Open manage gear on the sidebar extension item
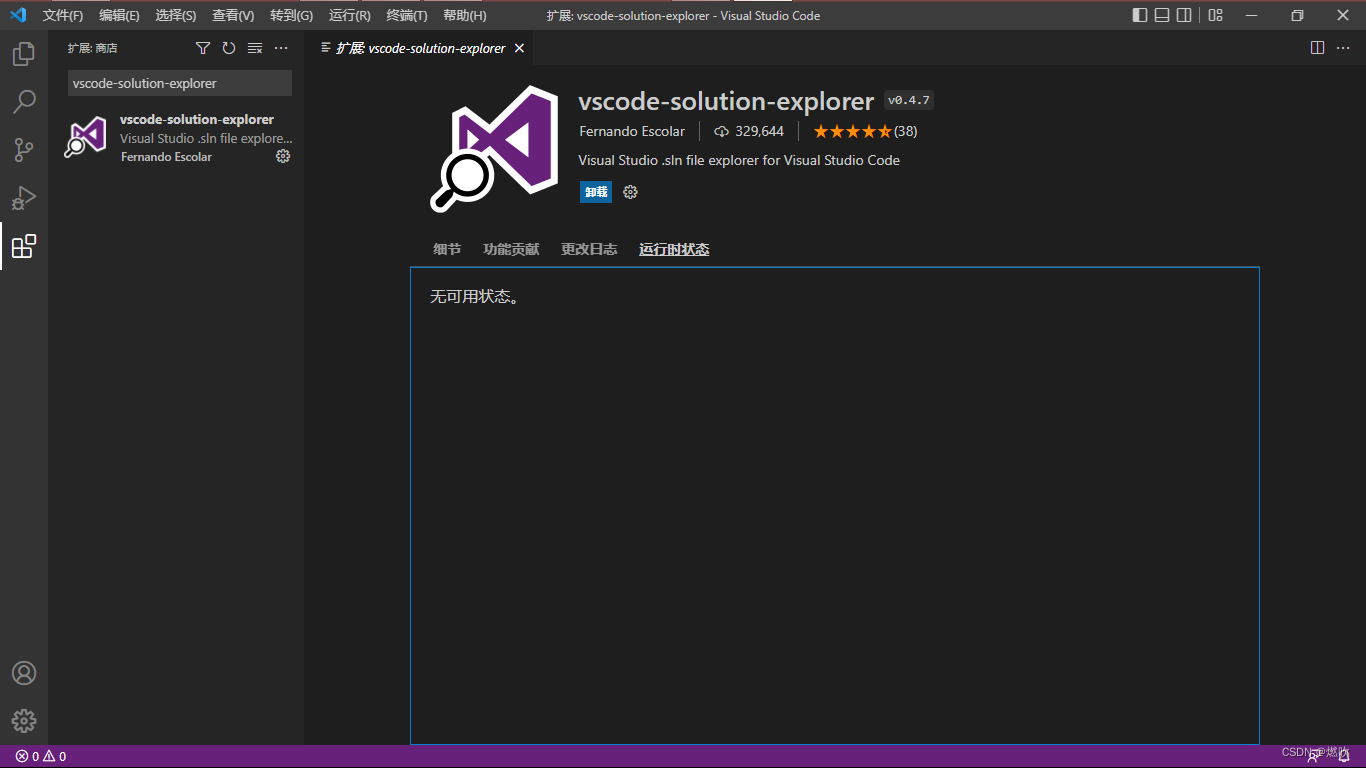1366x768 pixels. coord(283,156)
